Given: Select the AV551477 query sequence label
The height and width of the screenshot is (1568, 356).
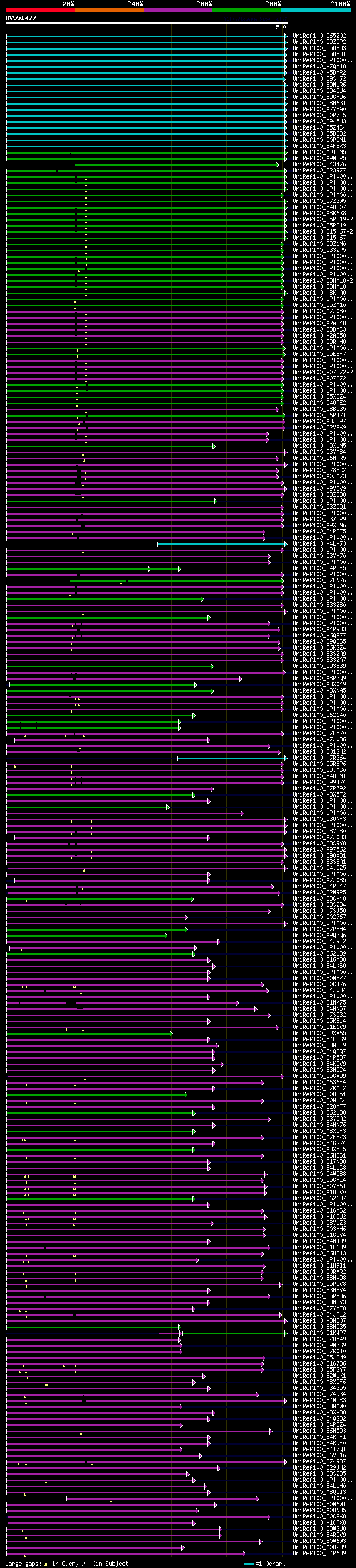Looking at the screenshot, I should tap(21, 18).
